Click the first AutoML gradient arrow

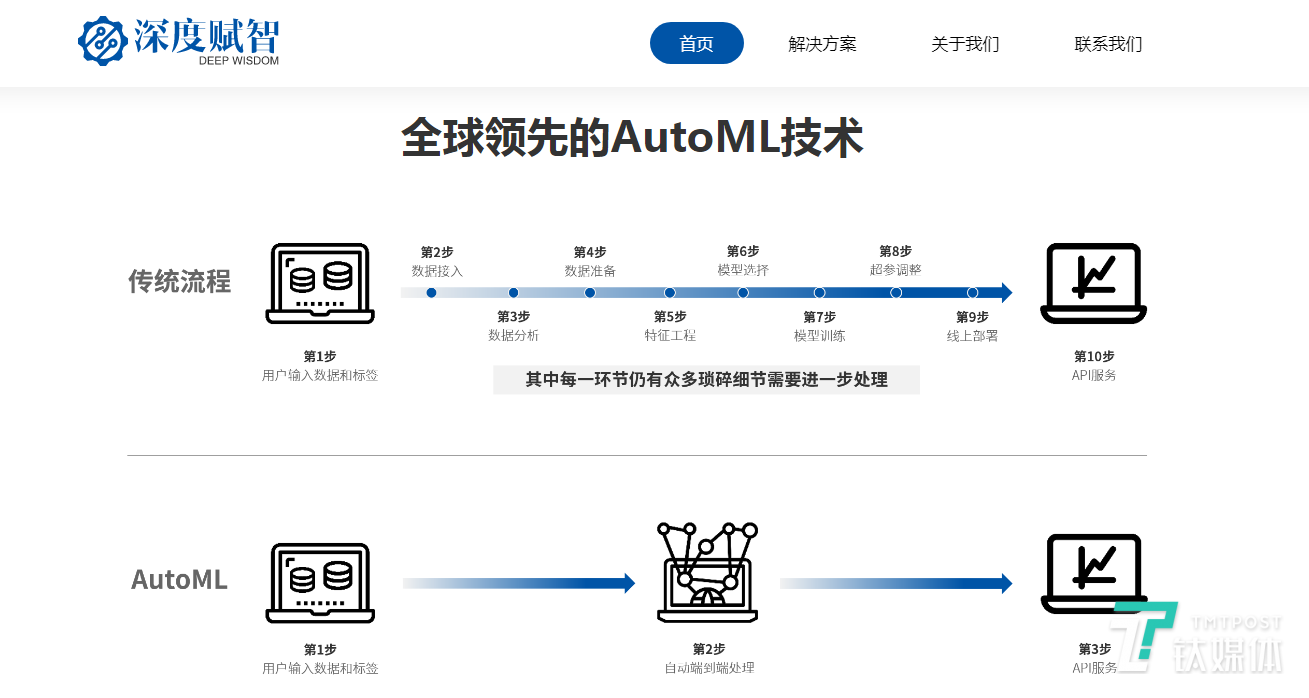pyautogui.click(x=519, y=583)
